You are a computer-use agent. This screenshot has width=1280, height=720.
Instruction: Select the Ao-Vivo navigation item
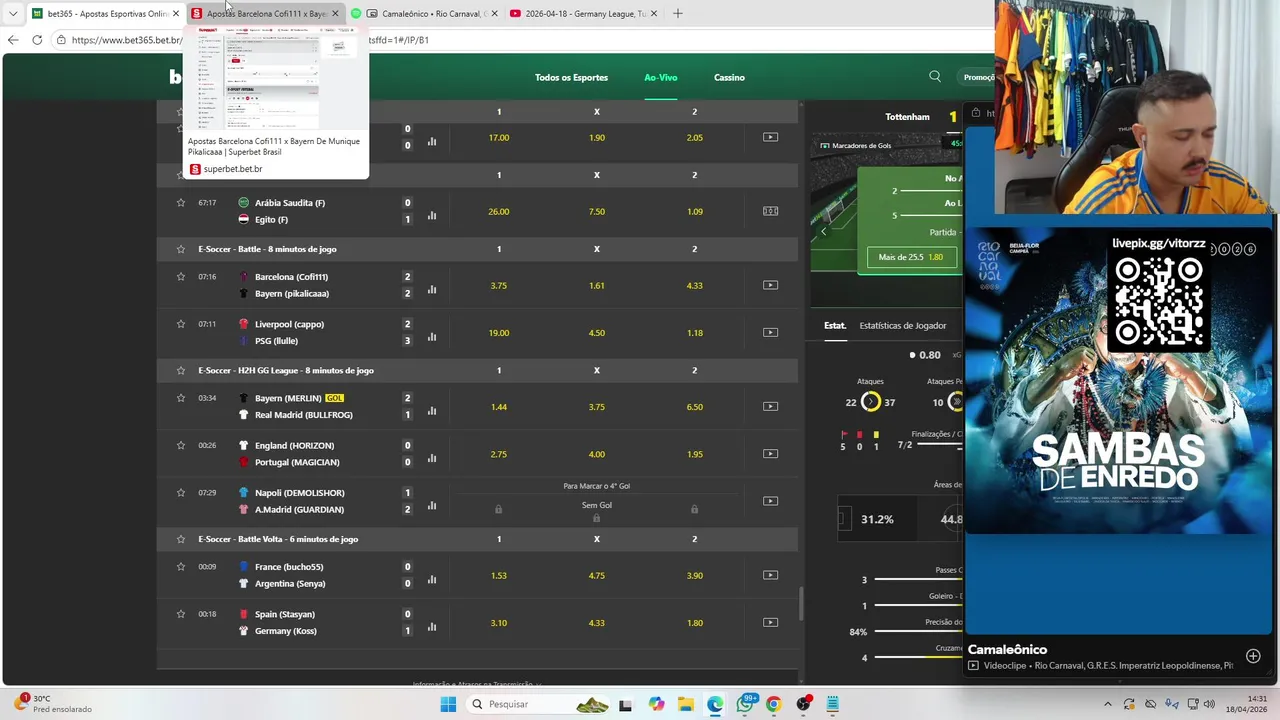pyautogui.click(x=661, y=77)
